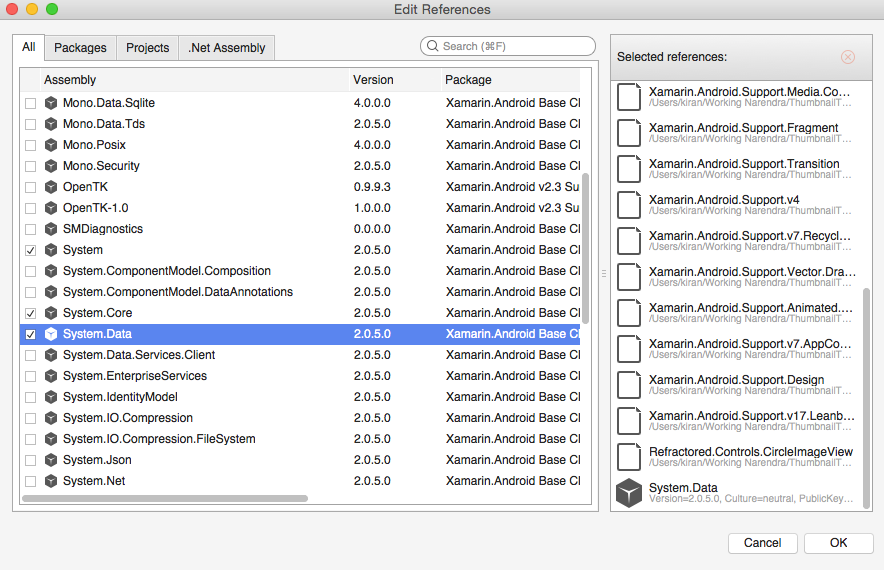Sort by the Package column header
This screenshot has width=884, height=570.
pyautogui.click(x=510, y=80)
